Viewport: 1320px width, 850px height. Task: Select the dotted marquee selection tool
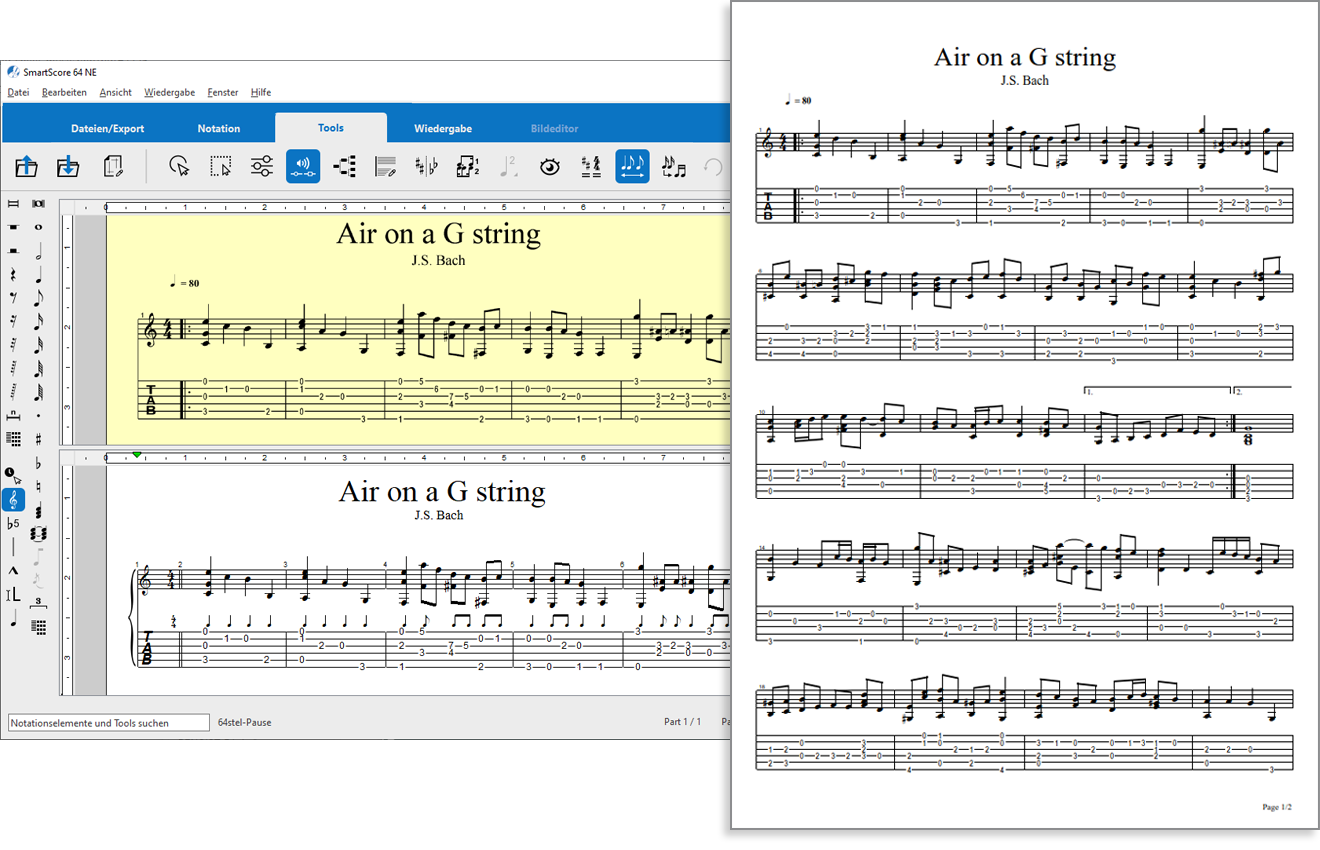click(x=221, y=167)
